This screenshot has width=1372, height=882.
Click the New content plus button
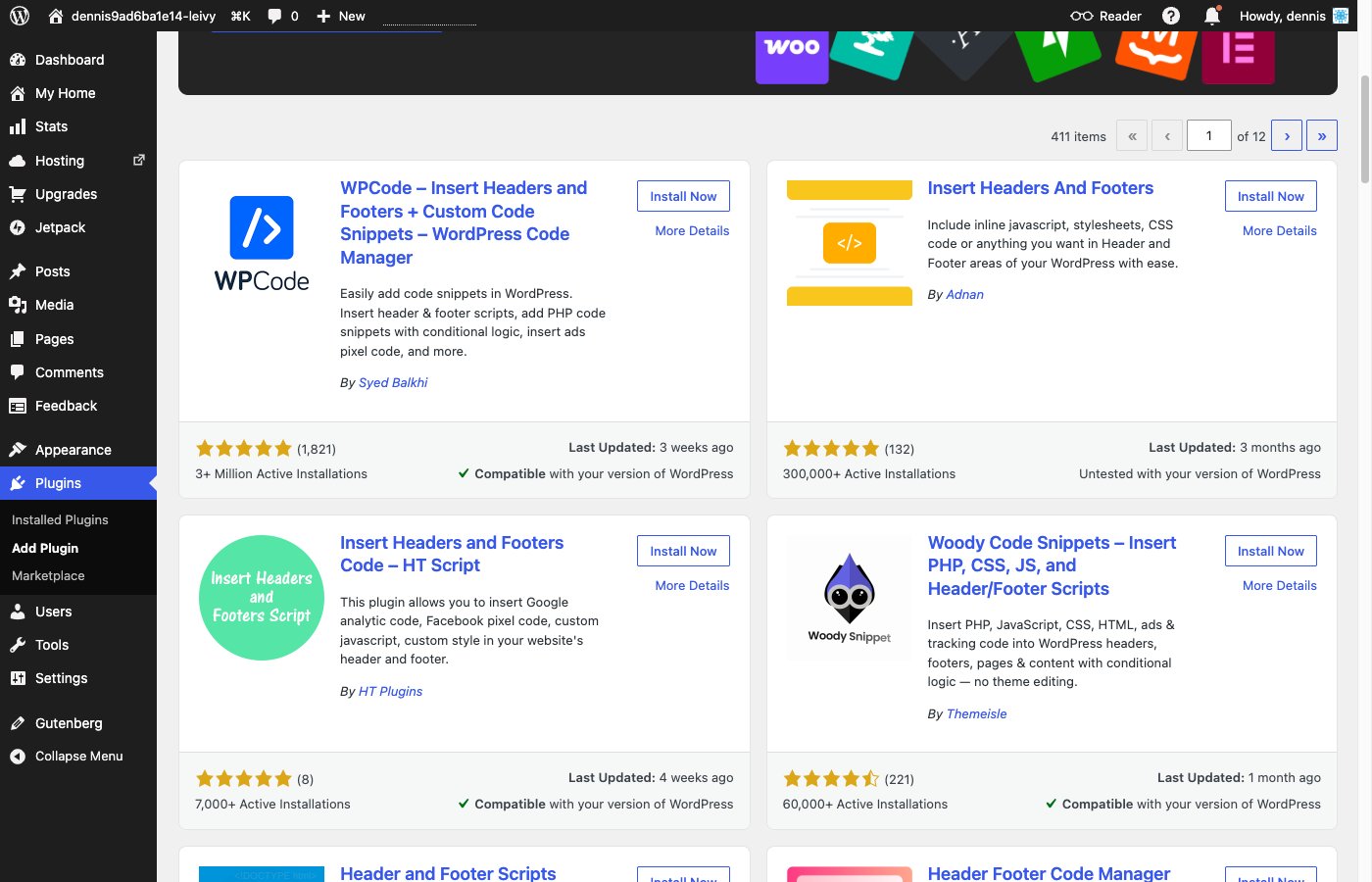tap(340, 16)
